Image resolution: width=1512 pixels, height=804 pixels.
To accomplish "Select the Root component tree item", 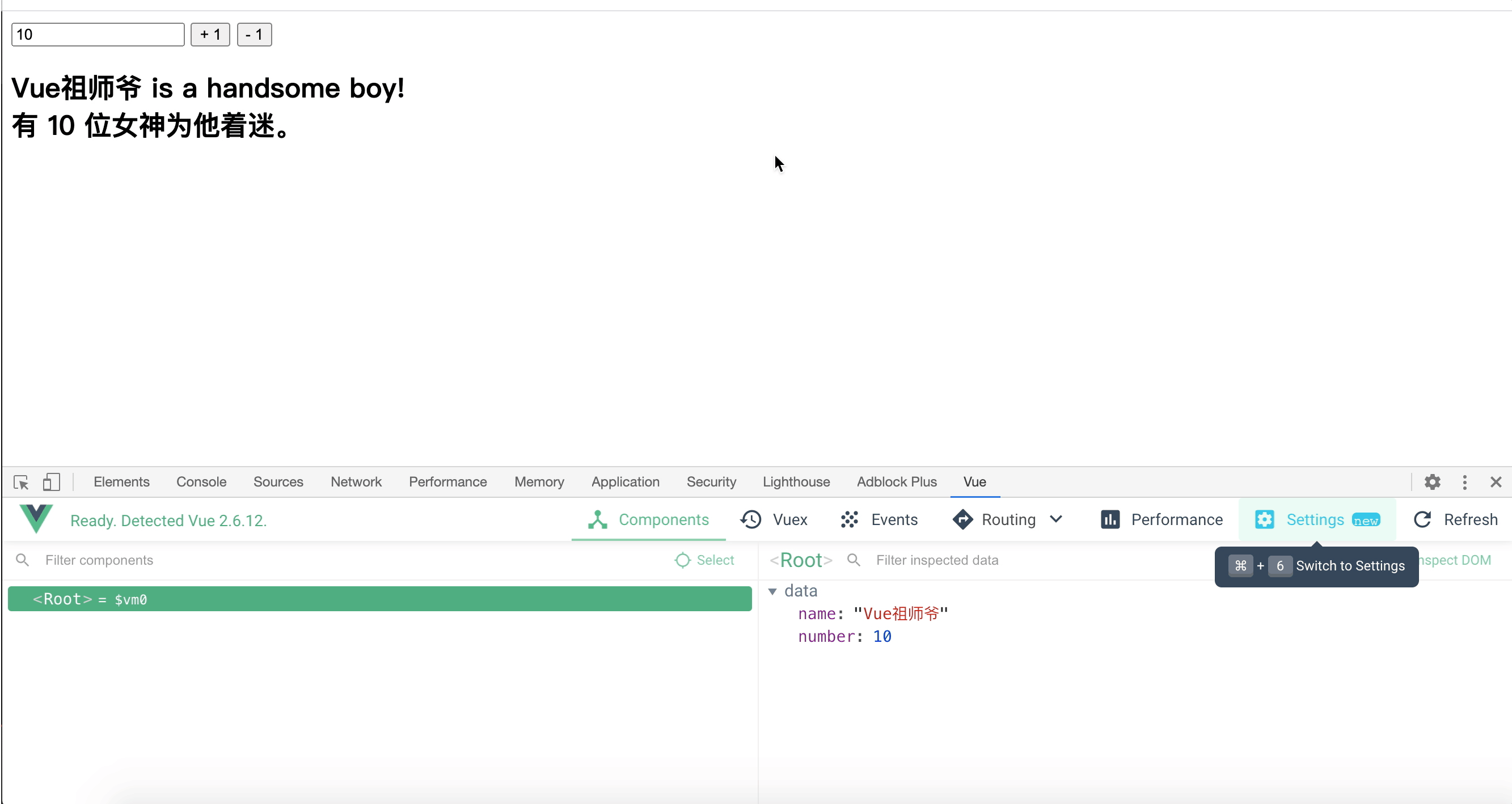I will pyautogui.click(x=379, y=599).
